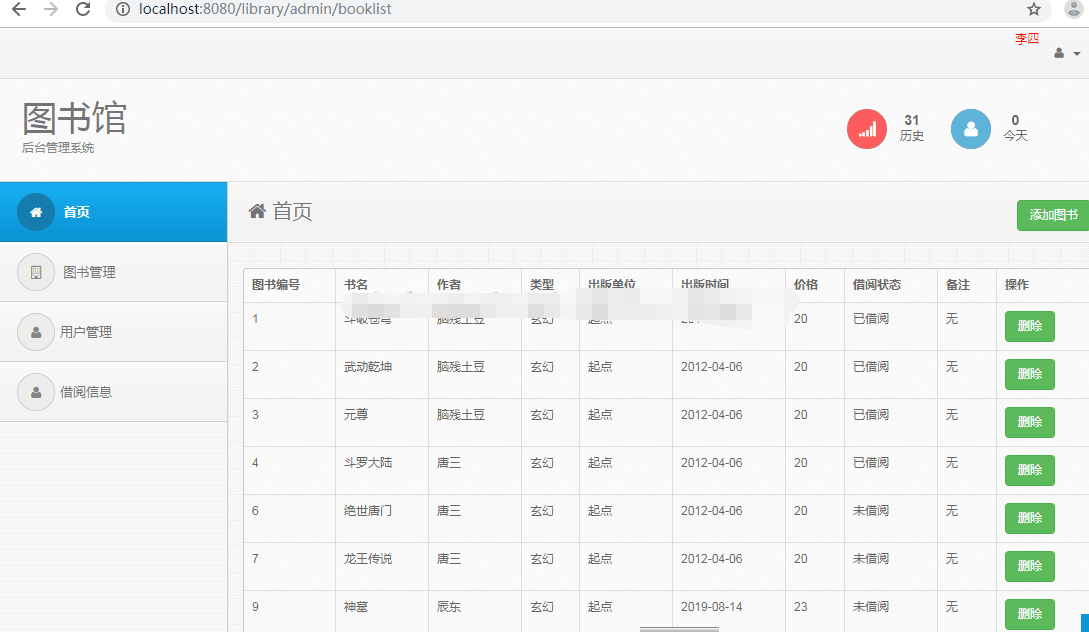Delete the book 武动乾坤 with its 删除 button
1089x632 pixels.
tap(1029, 374)
